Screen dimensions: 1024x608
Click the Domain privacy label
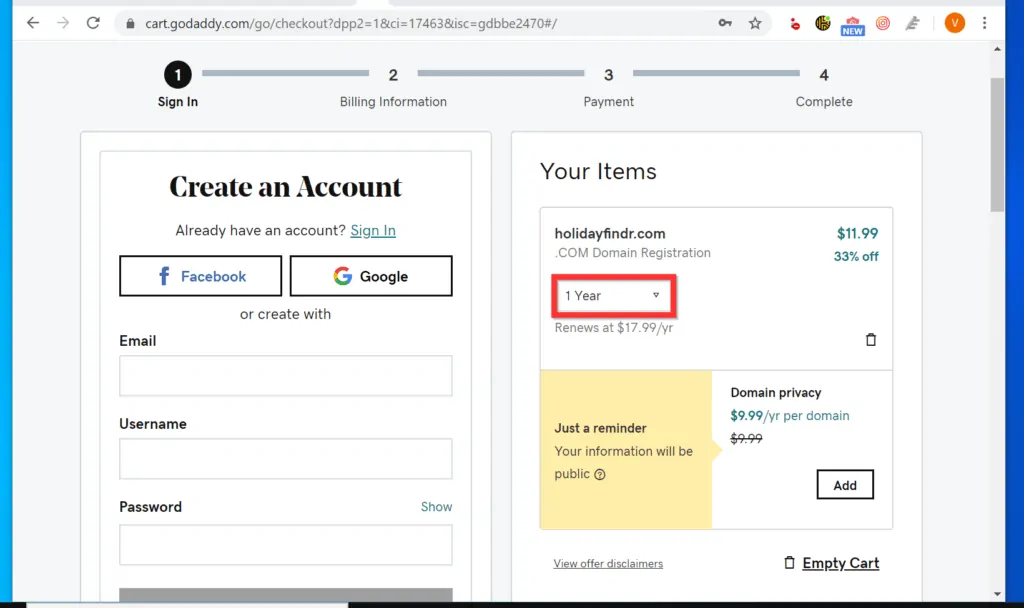[776, 392]
